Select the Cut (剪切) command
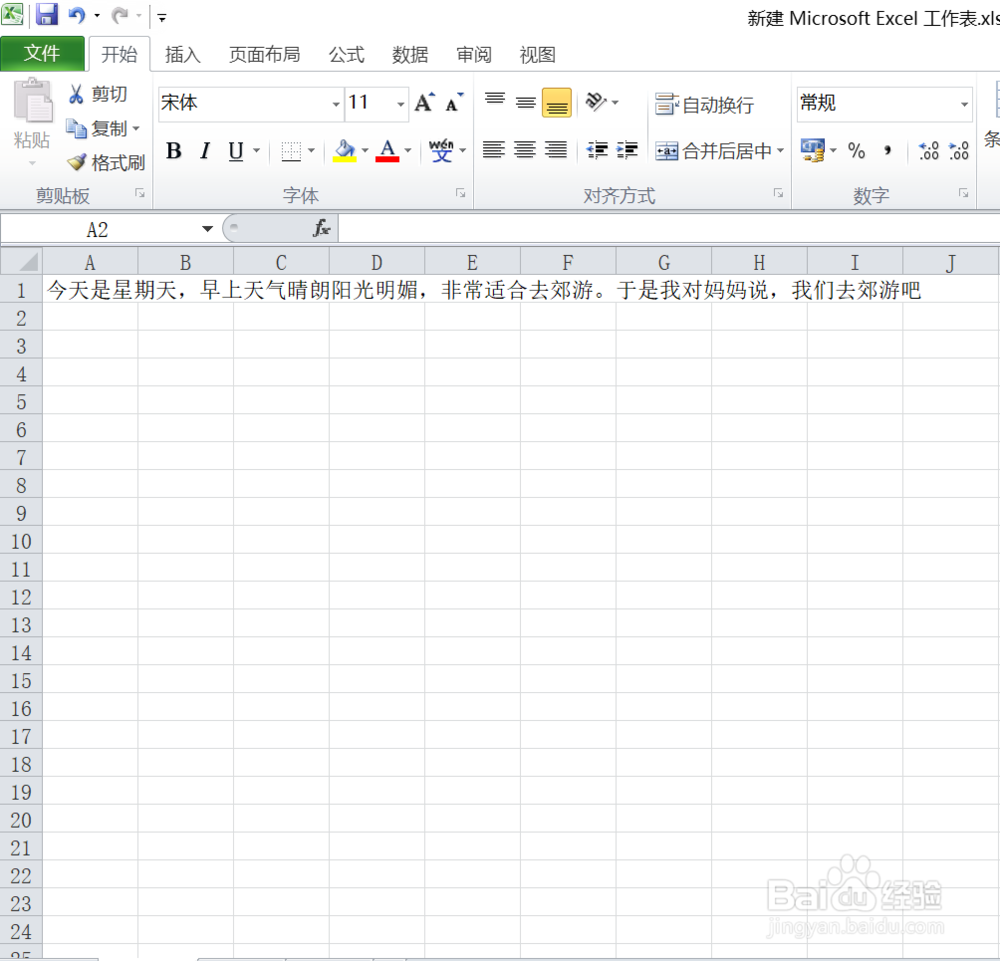The width and height of the screenshot is (1000, 961). (x=100, y=94)
